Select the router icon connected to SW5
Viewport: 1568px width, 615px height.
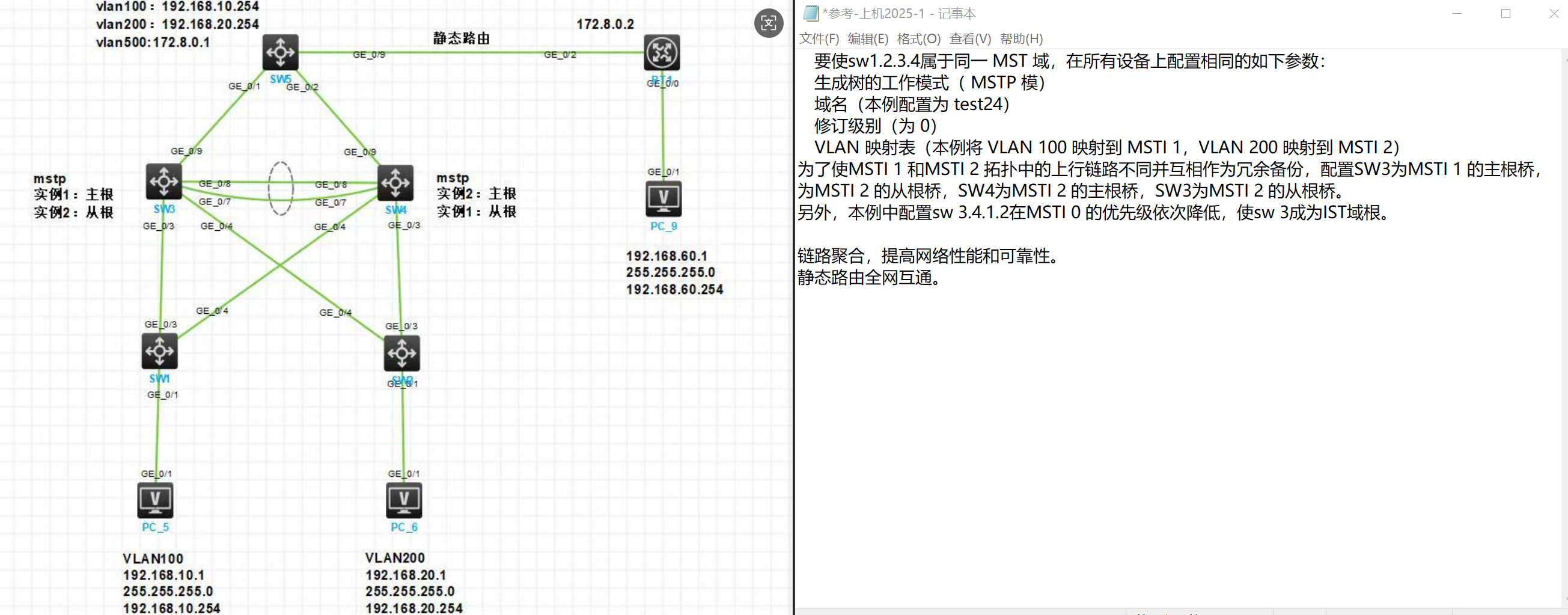tap(662, 52)
